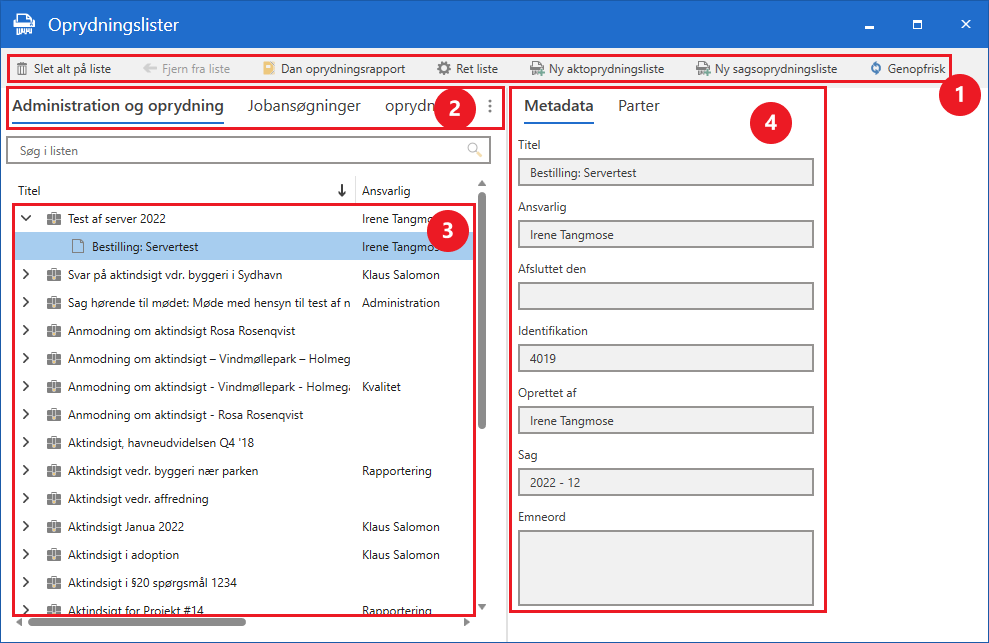Sort the list by the Titel column header
This screenshot has width=989, height=643.
(30, 191)
